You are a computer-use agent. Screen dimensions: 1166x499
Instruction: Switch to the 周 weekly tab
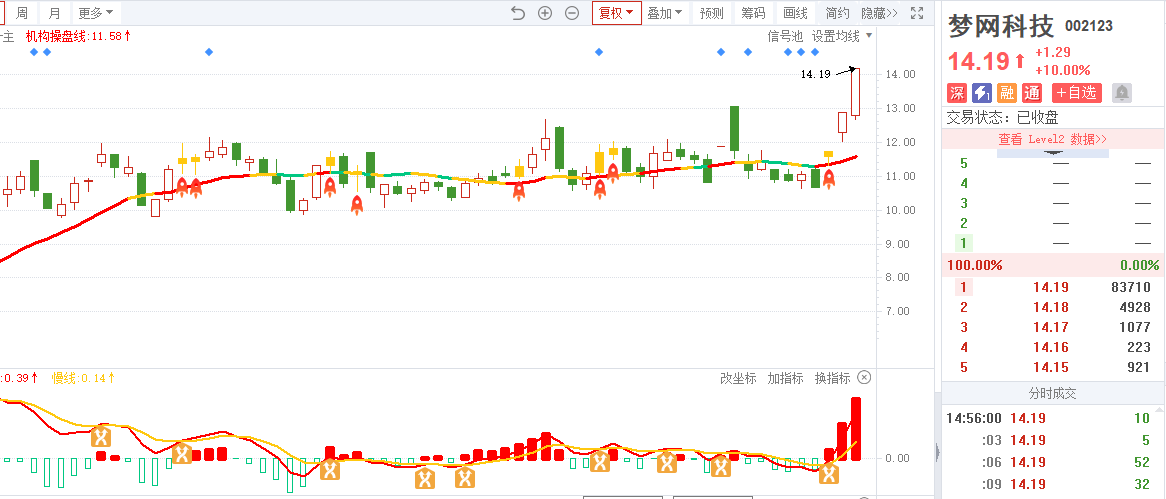[21, 13]
